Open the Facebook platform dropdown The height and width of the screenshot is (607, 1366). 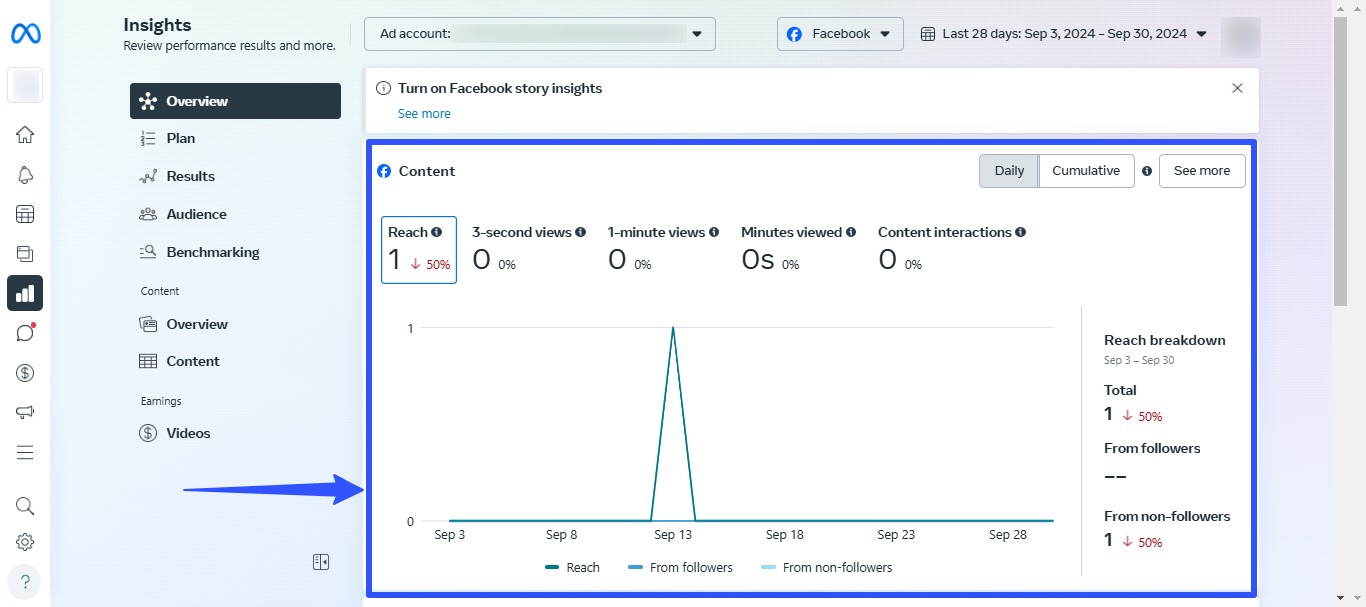840,33
